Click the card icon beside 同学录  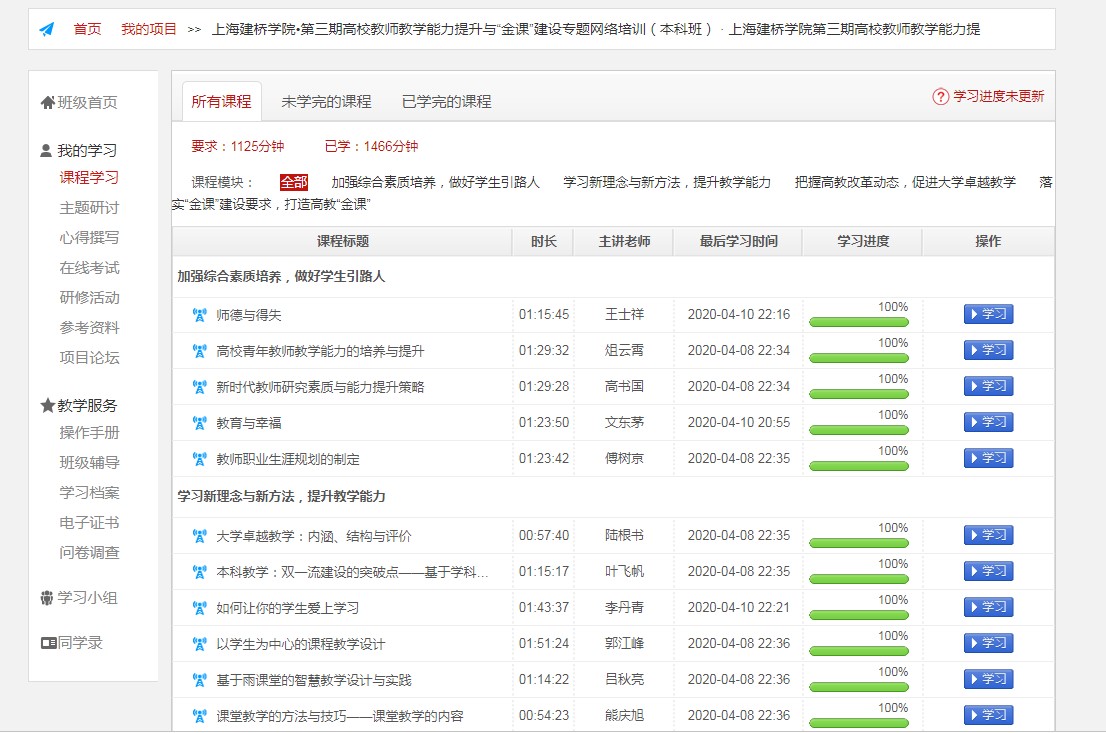pyautogui.click(x=48, y=643)
